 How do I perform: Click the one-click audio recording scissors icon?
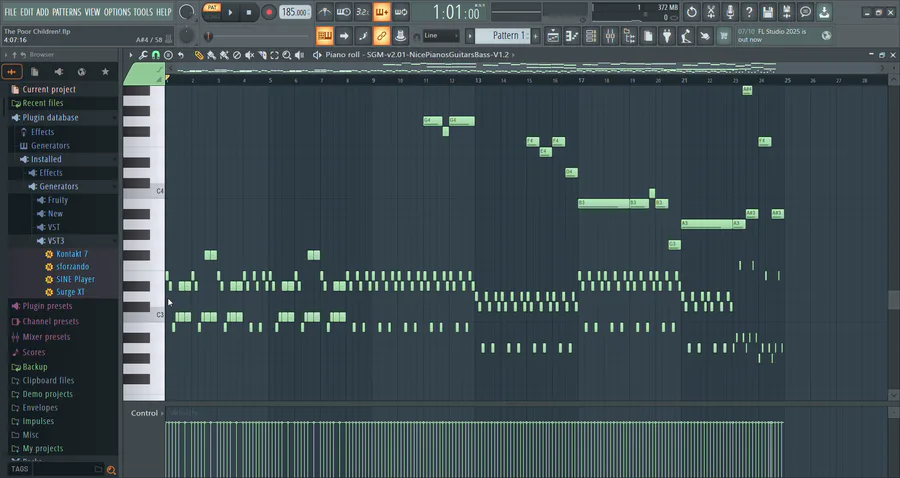click(x=711, y=11)
